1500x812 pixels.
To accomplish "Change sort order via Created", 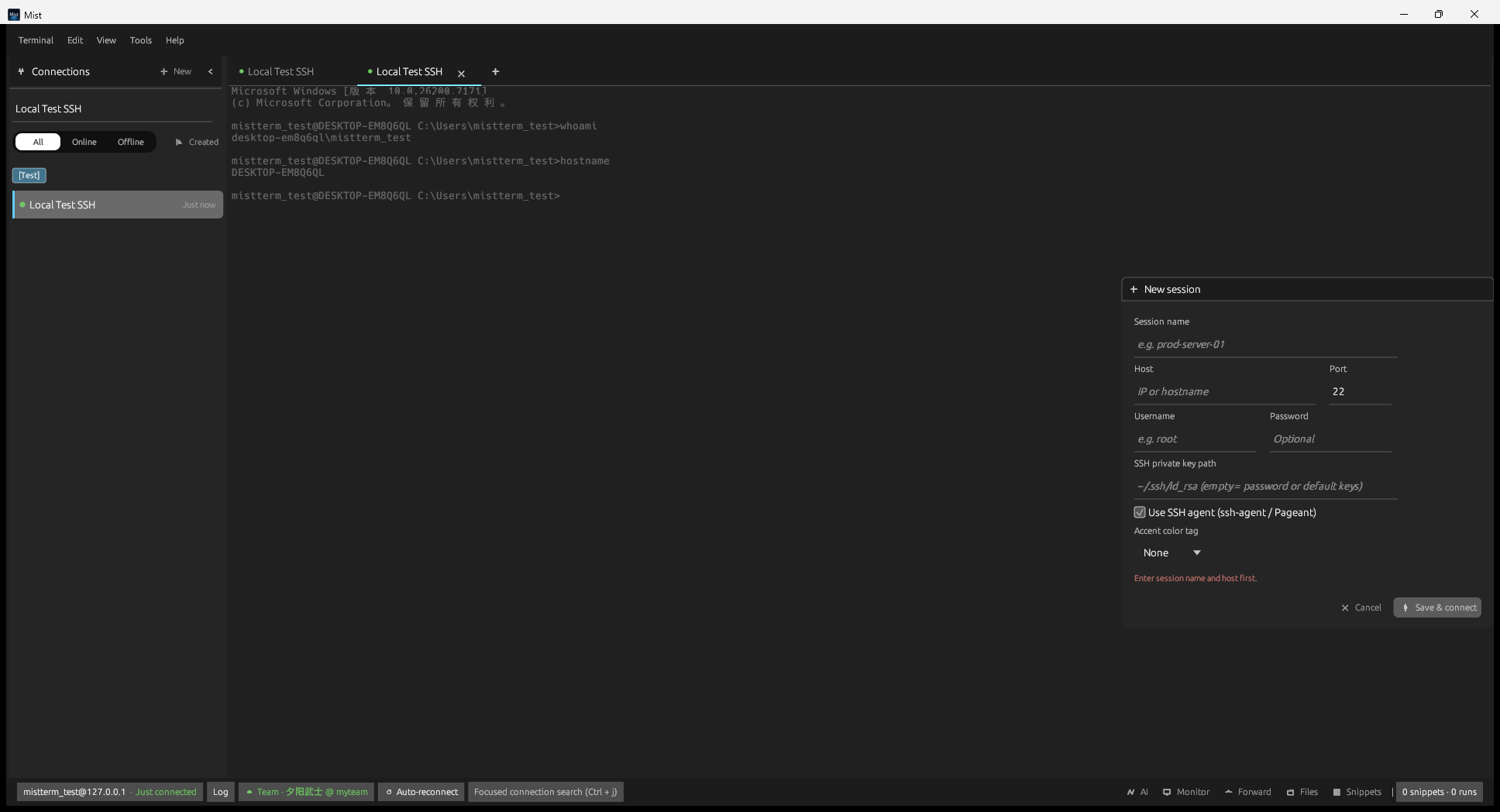I will pos(197,142).
